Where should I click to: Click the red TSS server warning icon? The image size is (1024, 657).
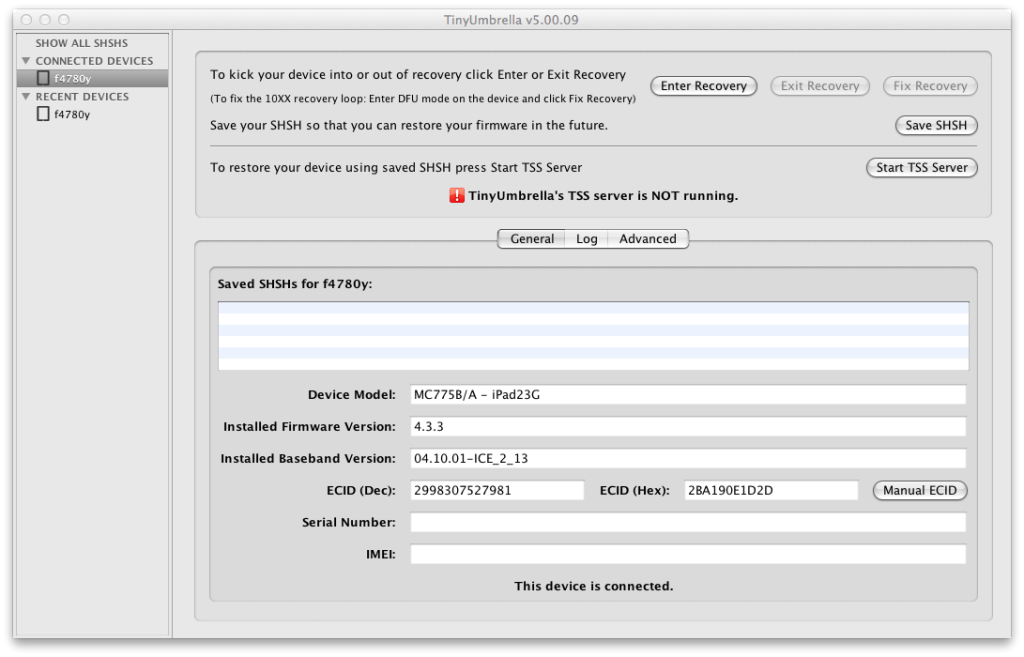tap(456, 195)
